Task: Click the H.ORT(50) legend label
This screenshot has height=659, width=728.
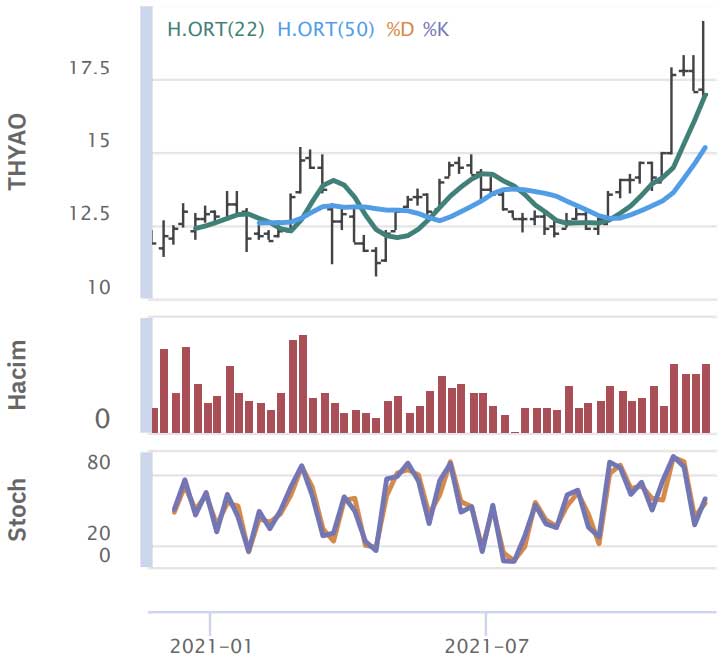Action: pos(325,30)
